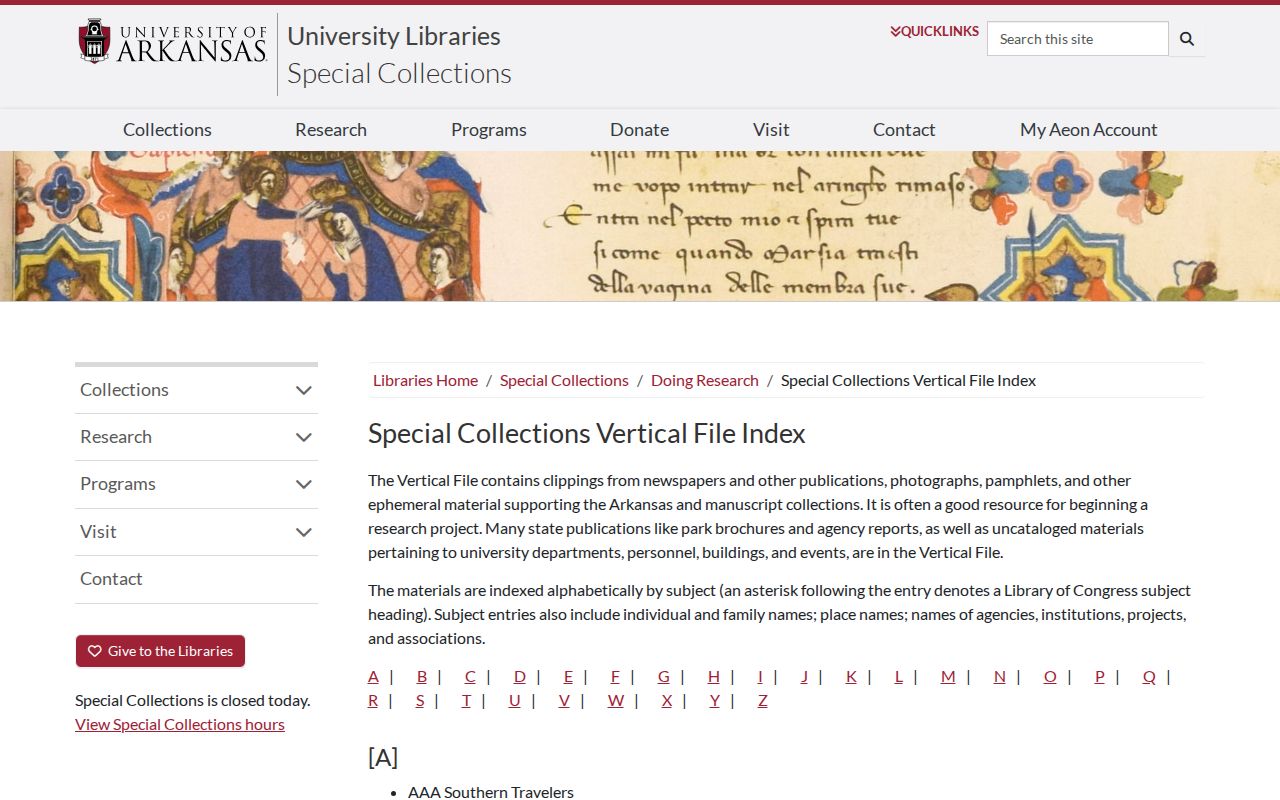Expand the Programs sidebar chevron
The image size is (1280, 800).
pyautogui.click(x=304, y=484)
